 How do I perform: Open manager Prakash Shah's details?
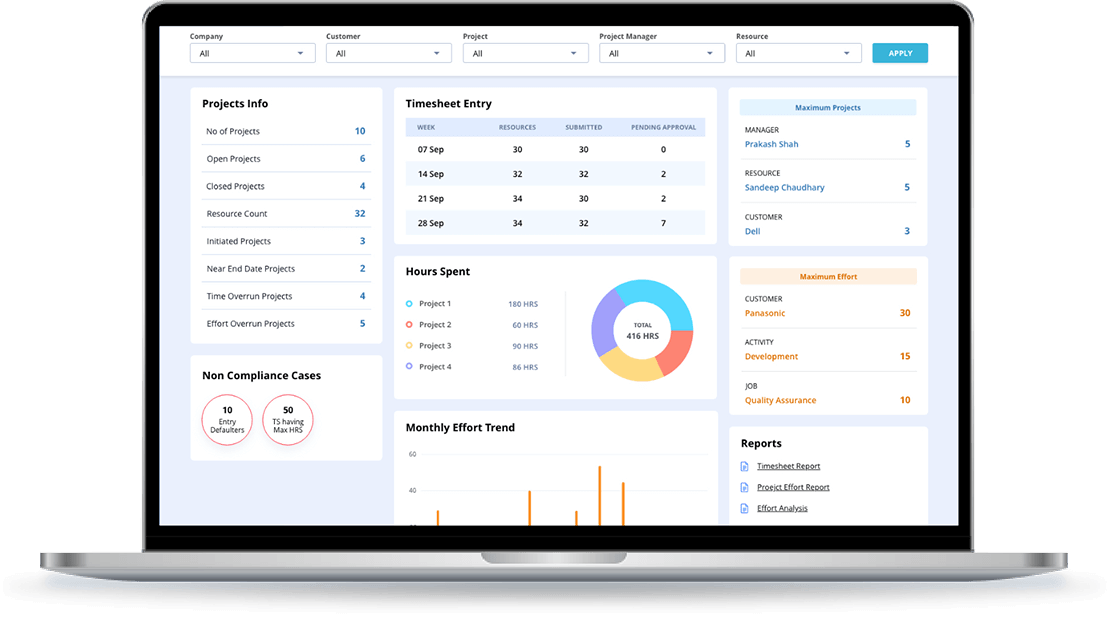coord(772,143)
